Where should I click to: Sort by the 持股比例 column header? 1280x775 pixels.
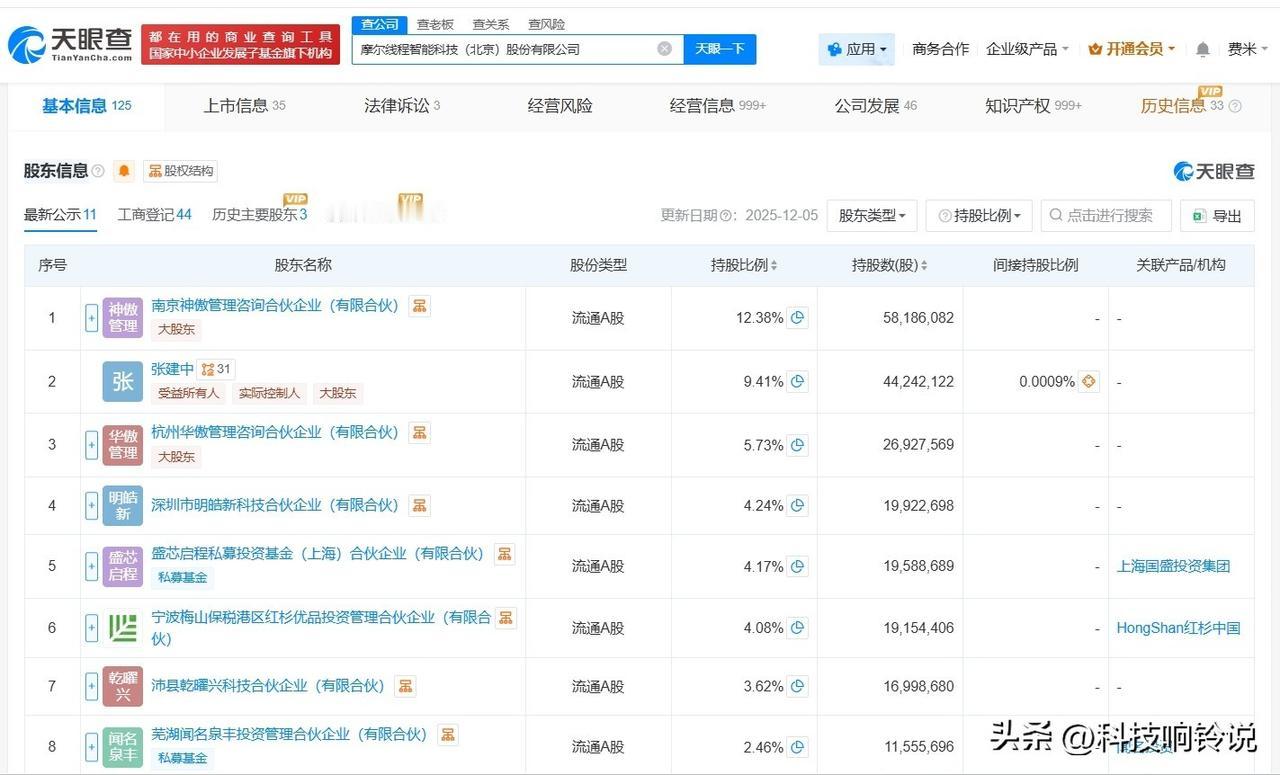pyautogui.click(x=744, y=265)
